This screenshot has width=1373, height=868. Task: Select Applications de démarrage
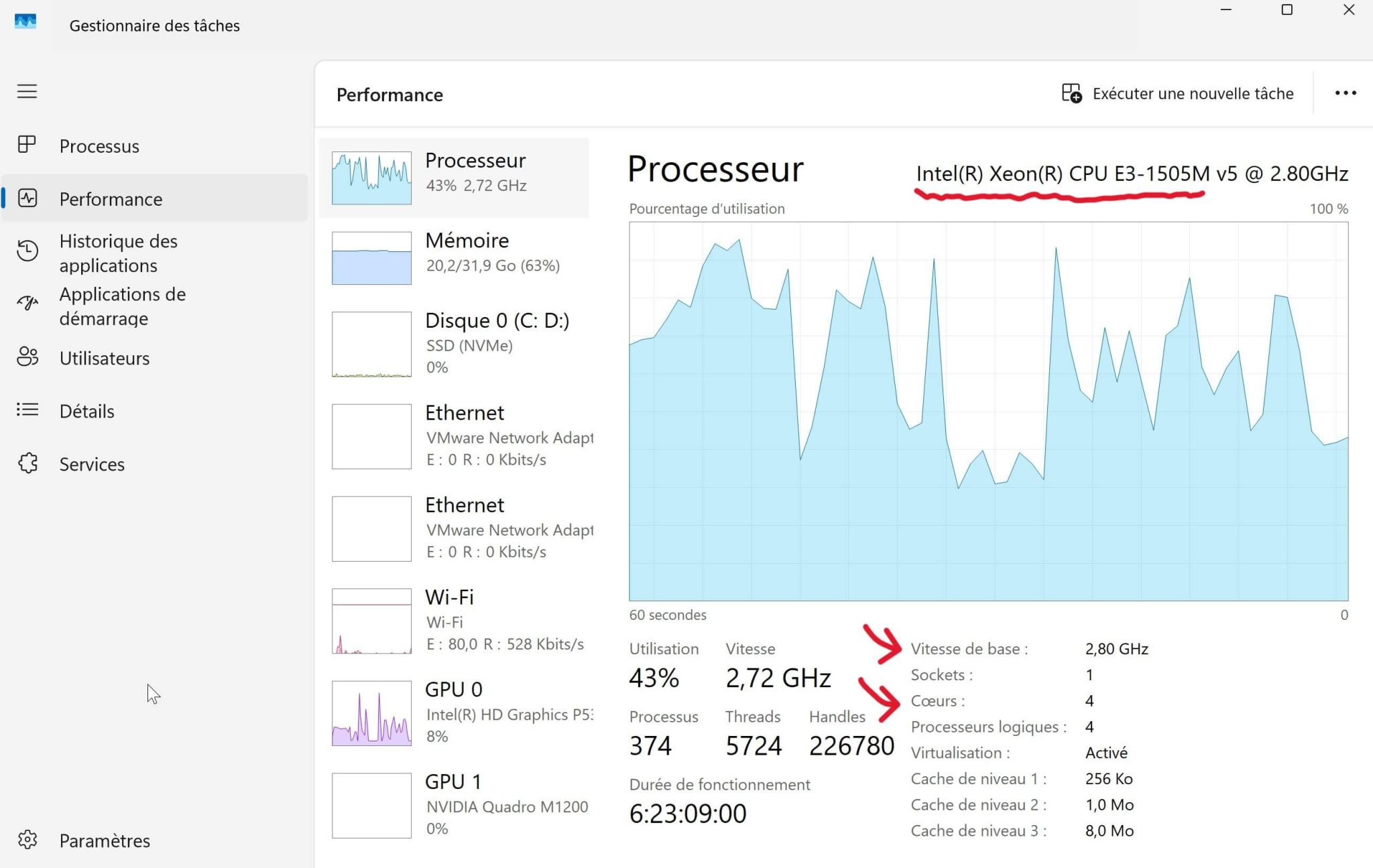[x=122, y=306]
